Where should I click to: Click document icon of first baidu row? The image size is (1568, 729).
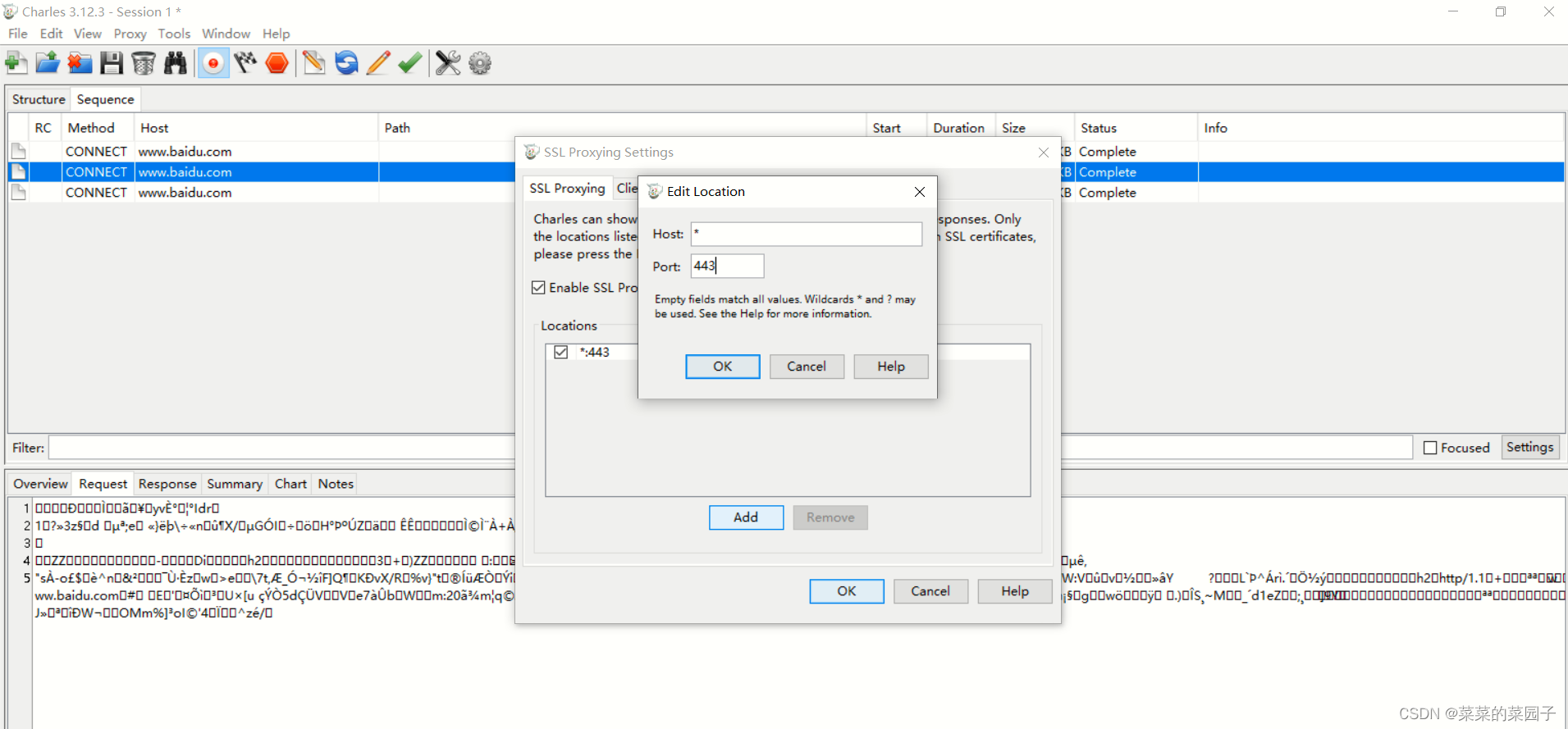(19, 152)
